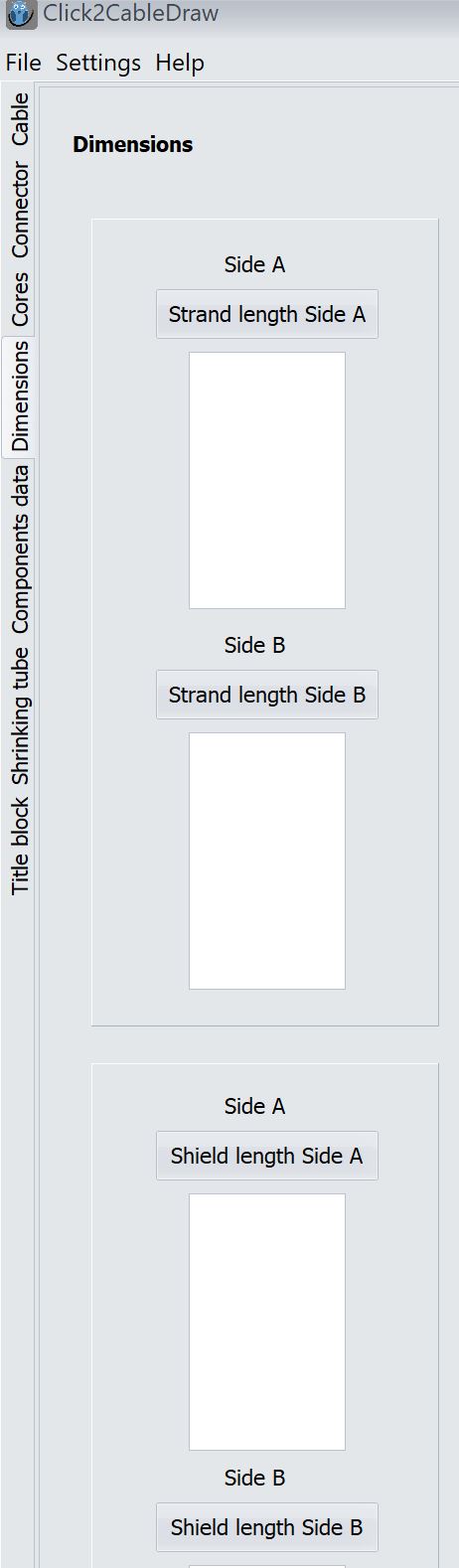Click the bold Dimensions panel heading
459x1568 pixels.
tap(133, 144)
